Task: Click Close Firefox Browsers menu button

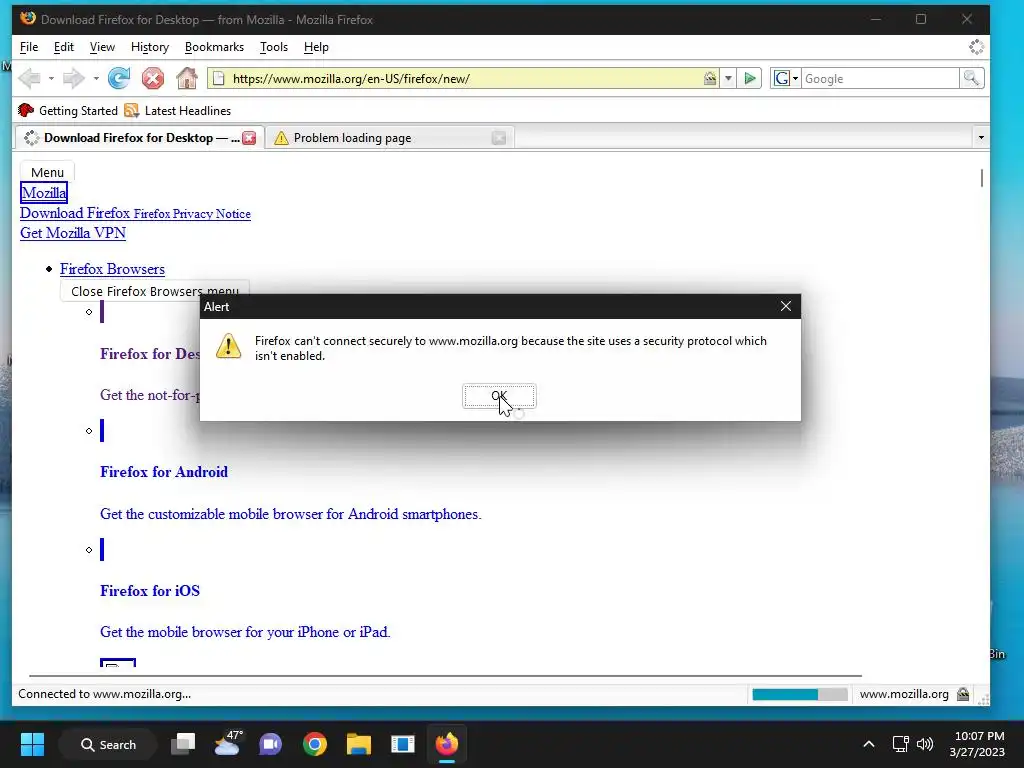Action: pyautogui.click(x=155, y=291)
